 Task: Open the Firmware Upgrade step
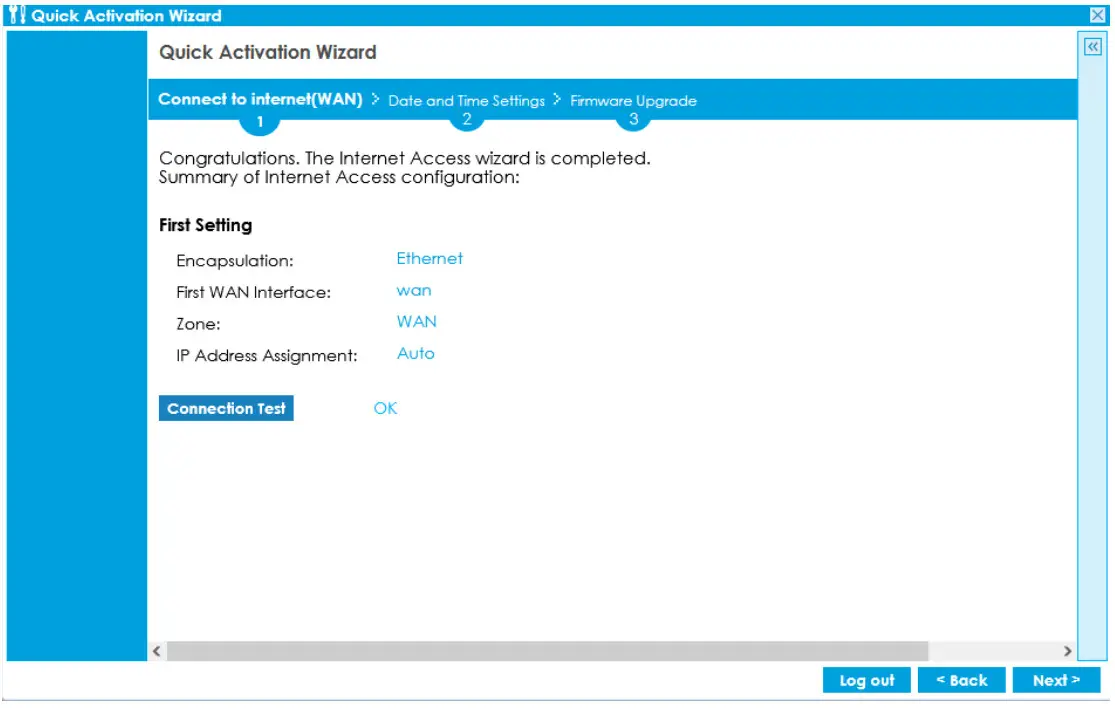tap(632, 99)
